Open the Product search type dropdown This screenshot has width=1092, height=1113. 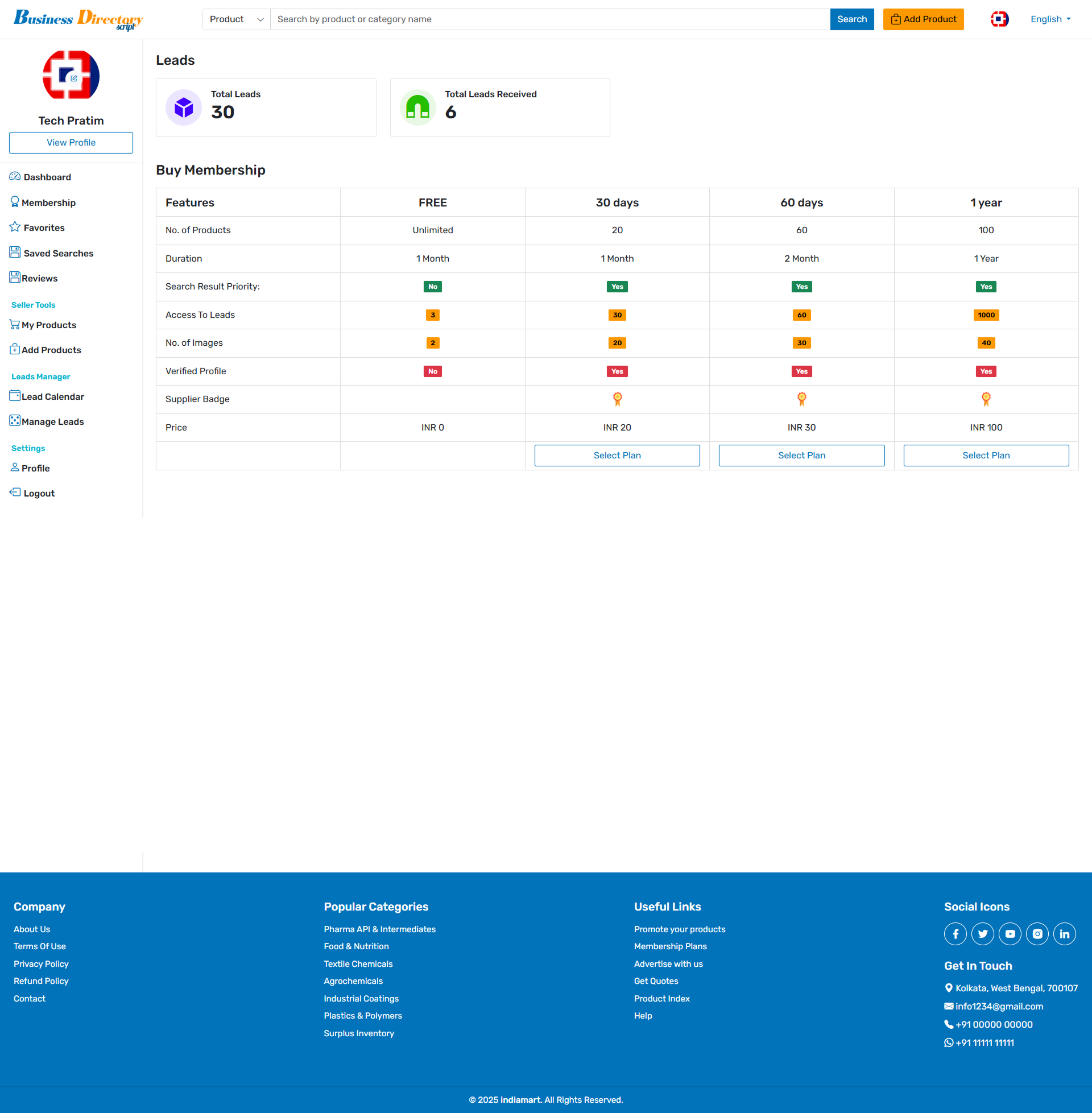235,19
